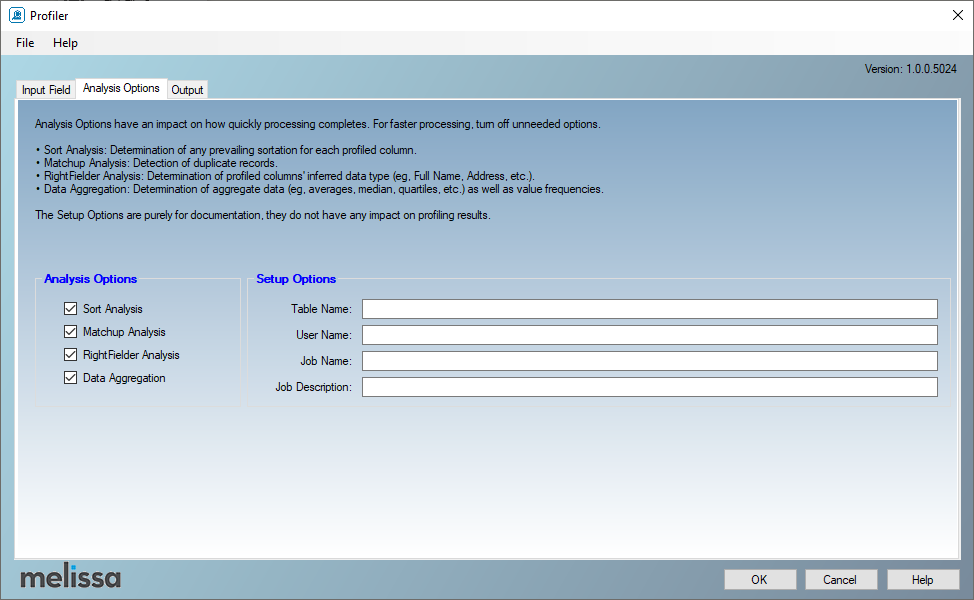Screen dimensions: 974x600
Task: Switch to the Output tab
Action: [187, 90]
